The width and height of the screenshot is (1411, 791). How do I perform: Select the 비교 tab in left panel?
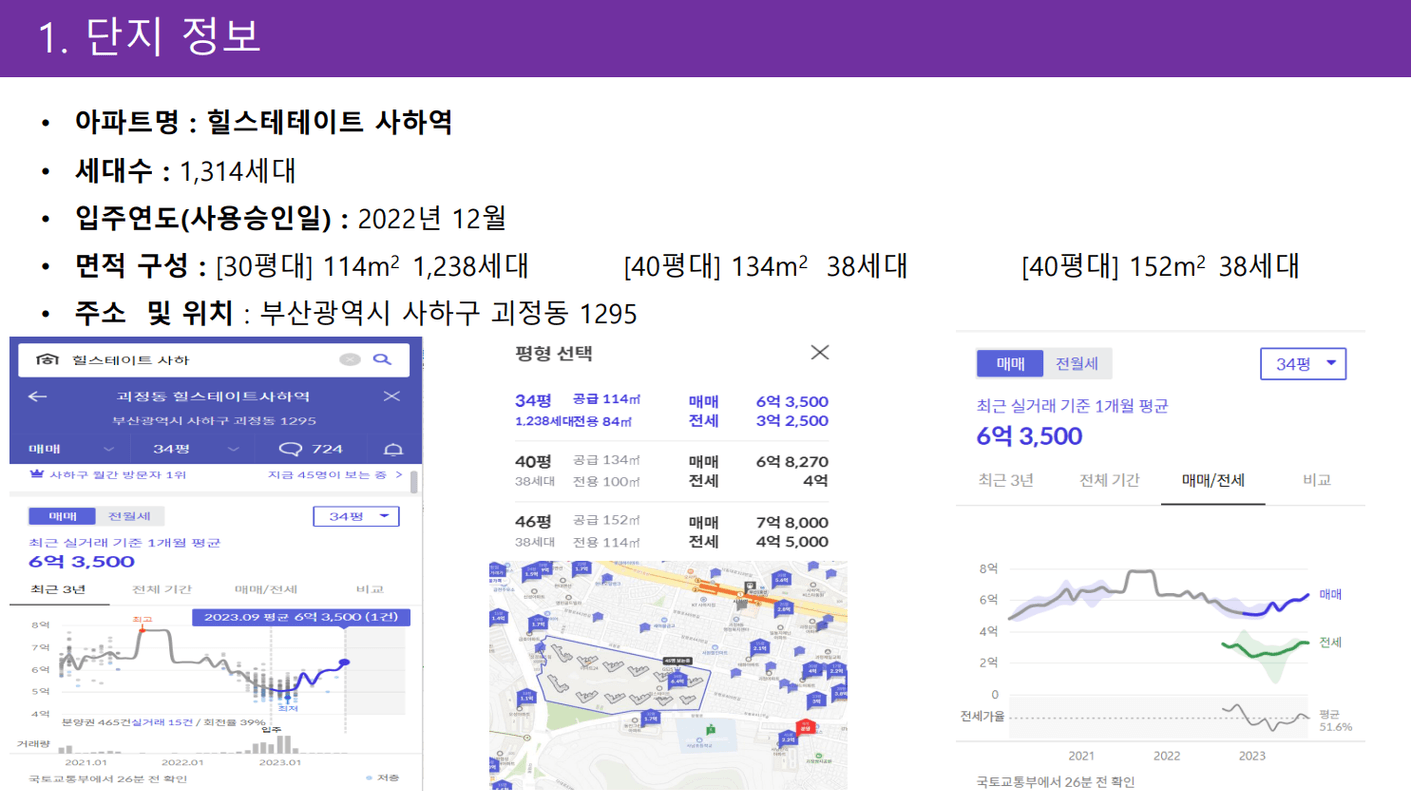(x=369, y=589)
